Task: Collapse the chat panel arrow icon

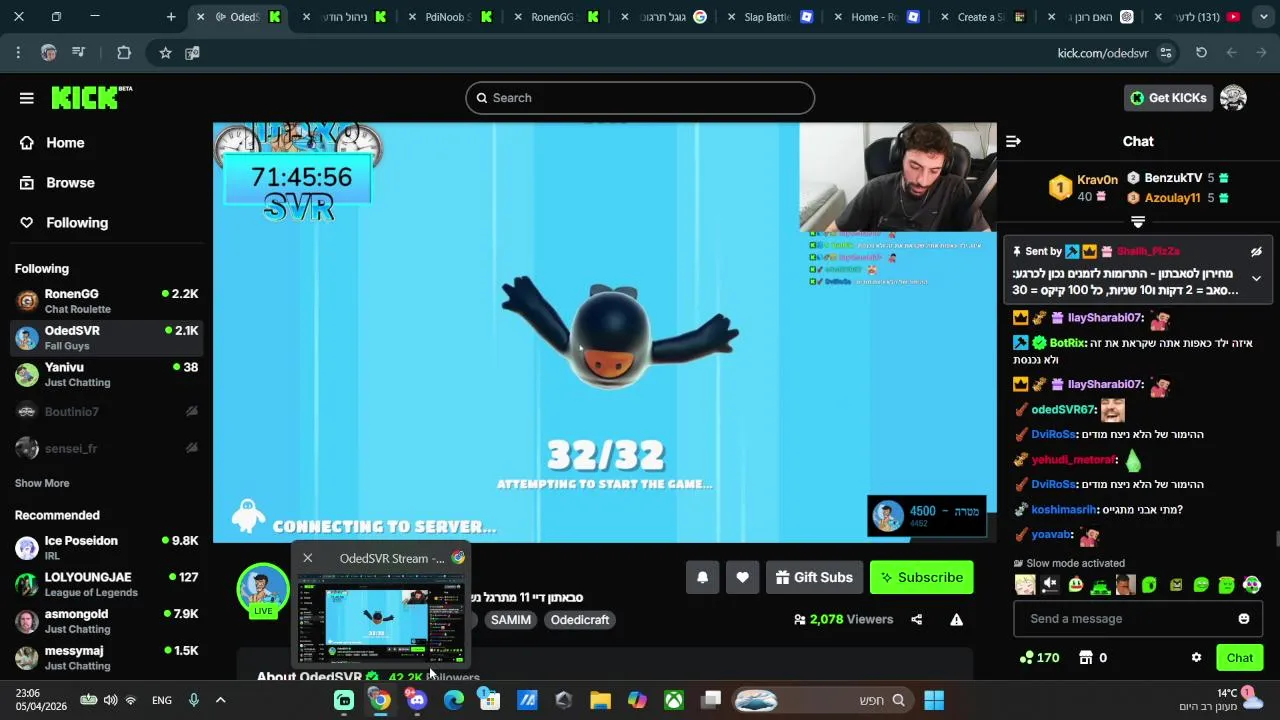Action: tap(1013, 142)
